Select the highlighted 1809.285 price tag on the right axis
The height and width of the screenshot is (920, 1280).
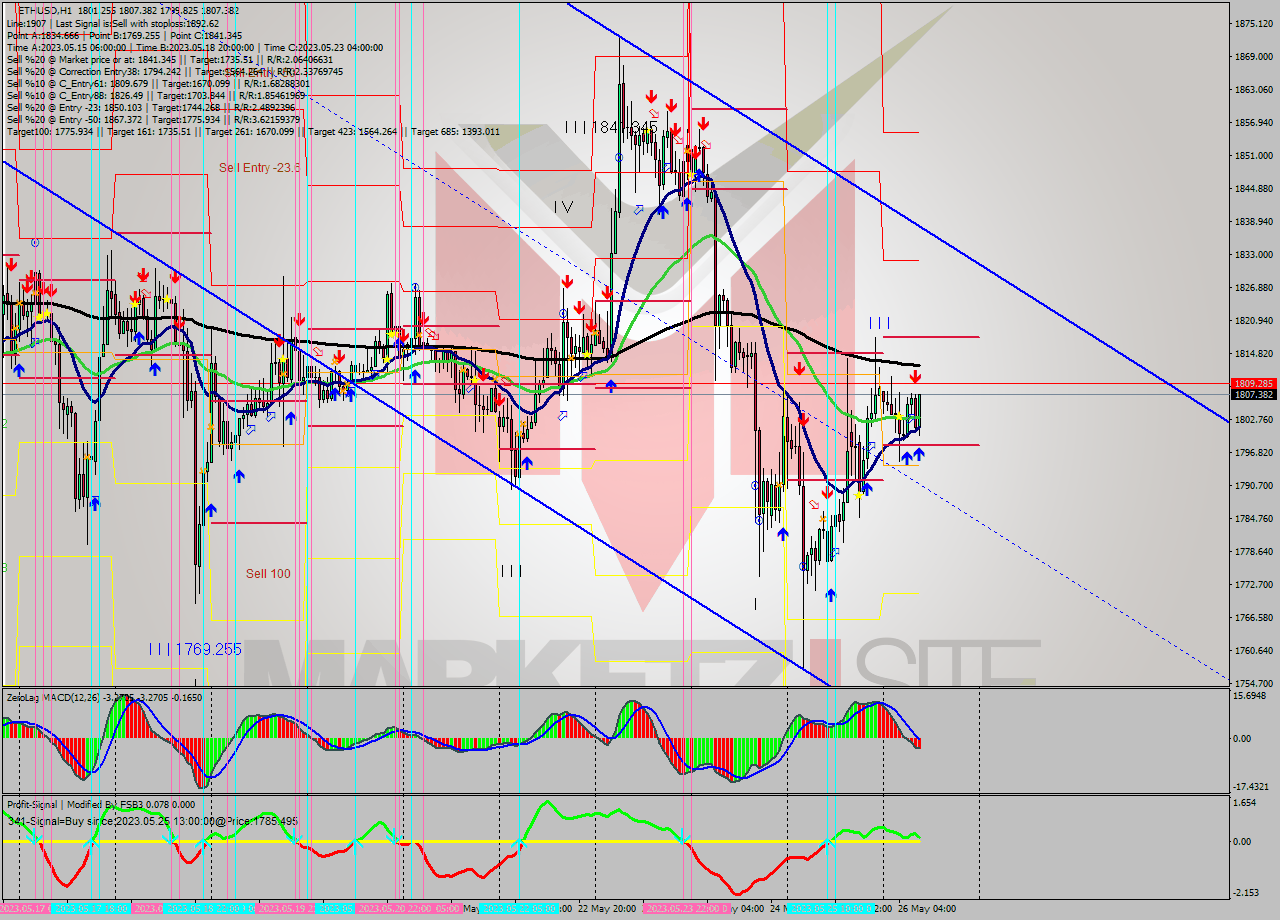pos(1253,381)
